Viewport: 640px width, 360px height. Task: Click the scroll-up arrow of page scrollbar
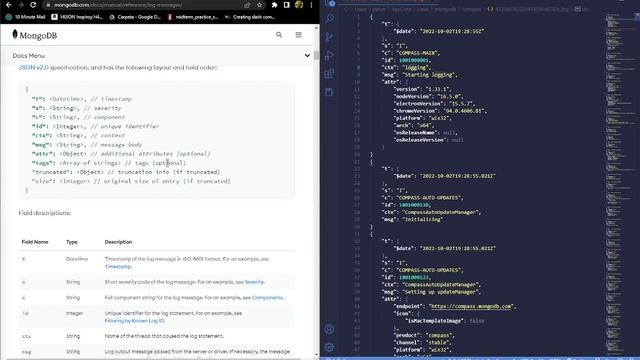(316, 28)
